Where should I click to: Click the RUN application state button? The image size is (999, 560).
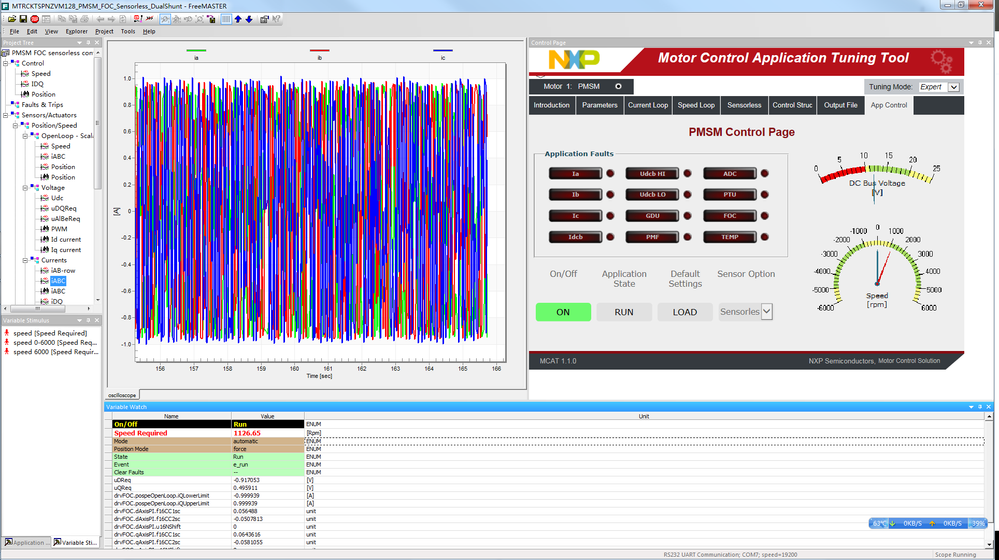(624, 312)
